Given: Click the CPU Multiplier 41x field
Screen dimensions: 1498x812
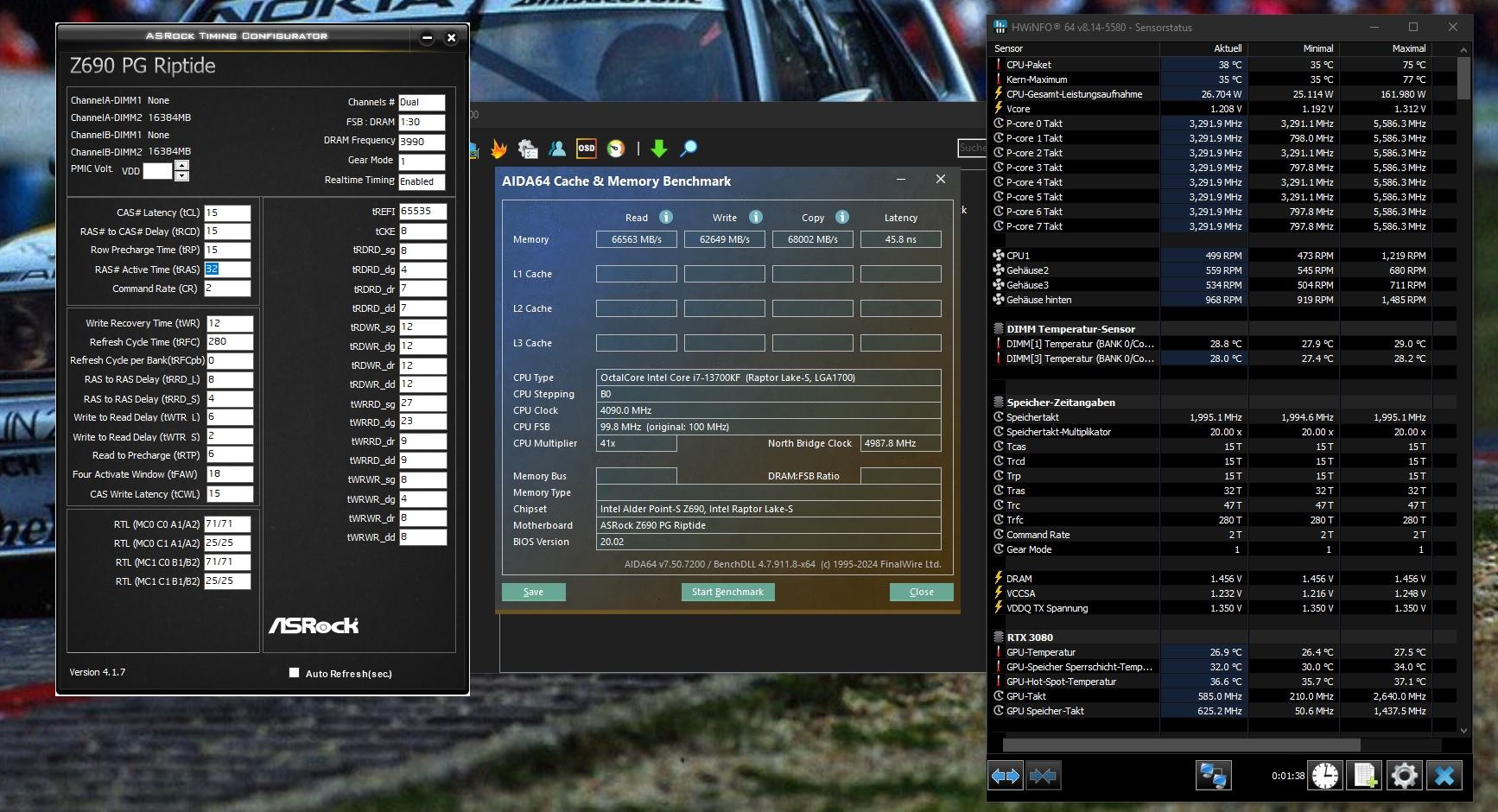Looking at the screenshot, I should [x=637, y=443].
